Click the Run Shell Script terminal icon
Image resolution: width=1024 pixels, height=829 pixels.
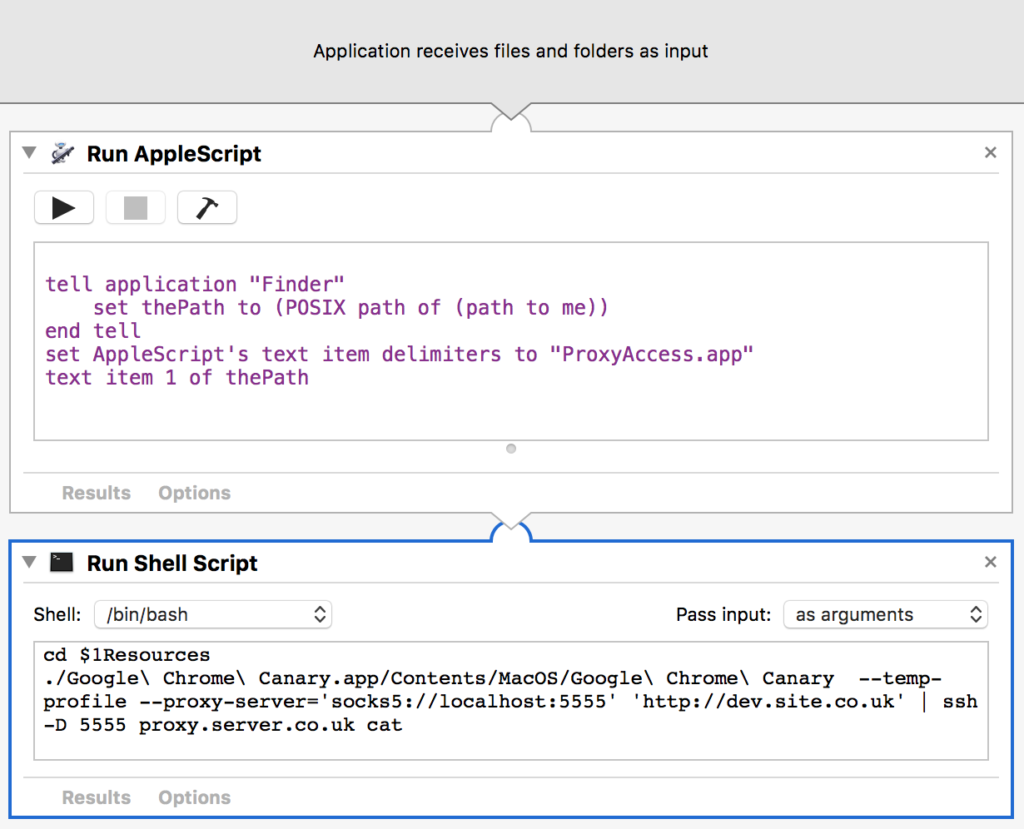[x=62, y=562]
